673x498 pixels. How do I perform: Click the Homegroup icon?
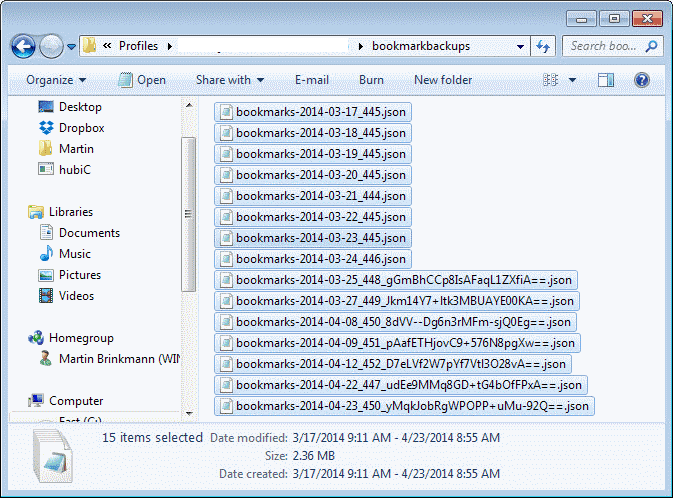(x=36, y=338)
